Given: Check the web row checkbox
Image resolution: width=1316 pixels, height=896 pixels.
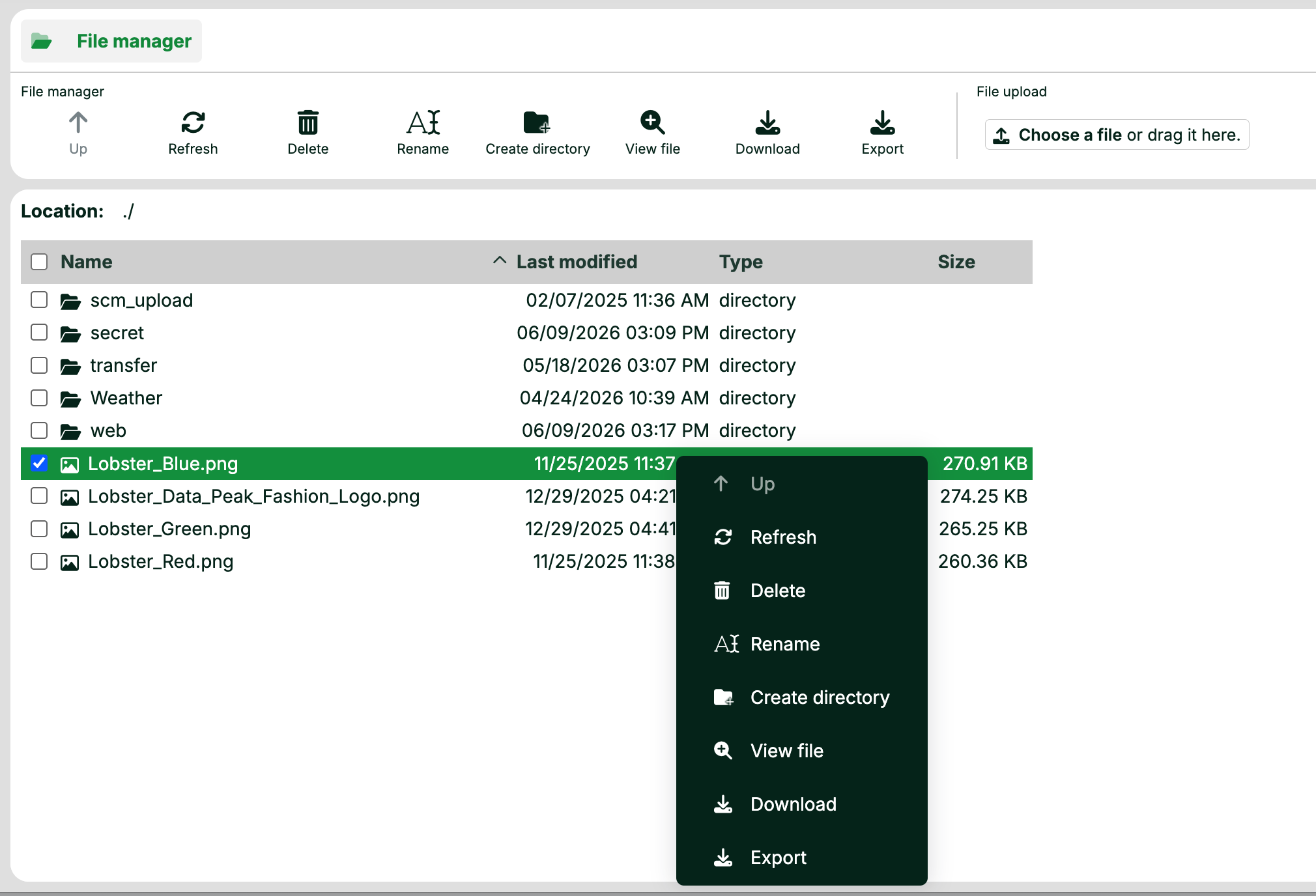Looking at the screenshot, I should [39, 430].
